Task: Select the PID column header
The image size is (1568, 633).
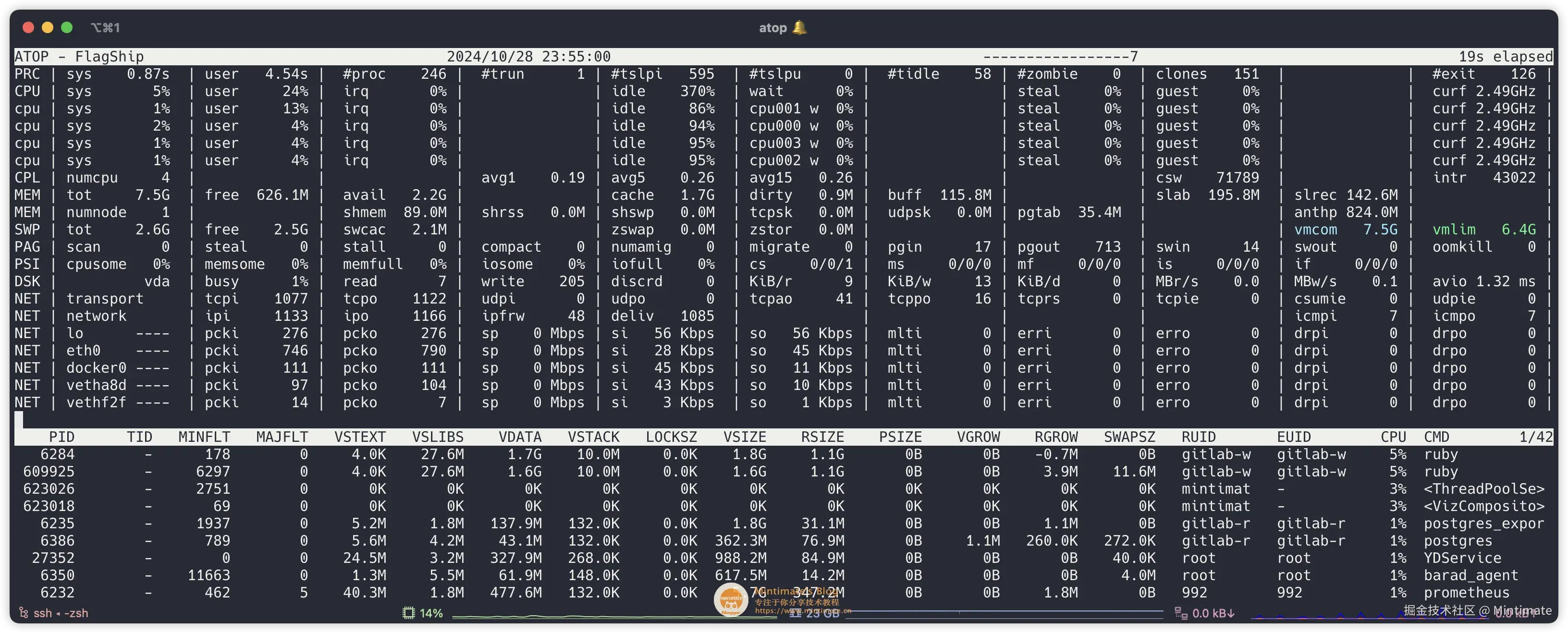Action: [x=61, y=437]
